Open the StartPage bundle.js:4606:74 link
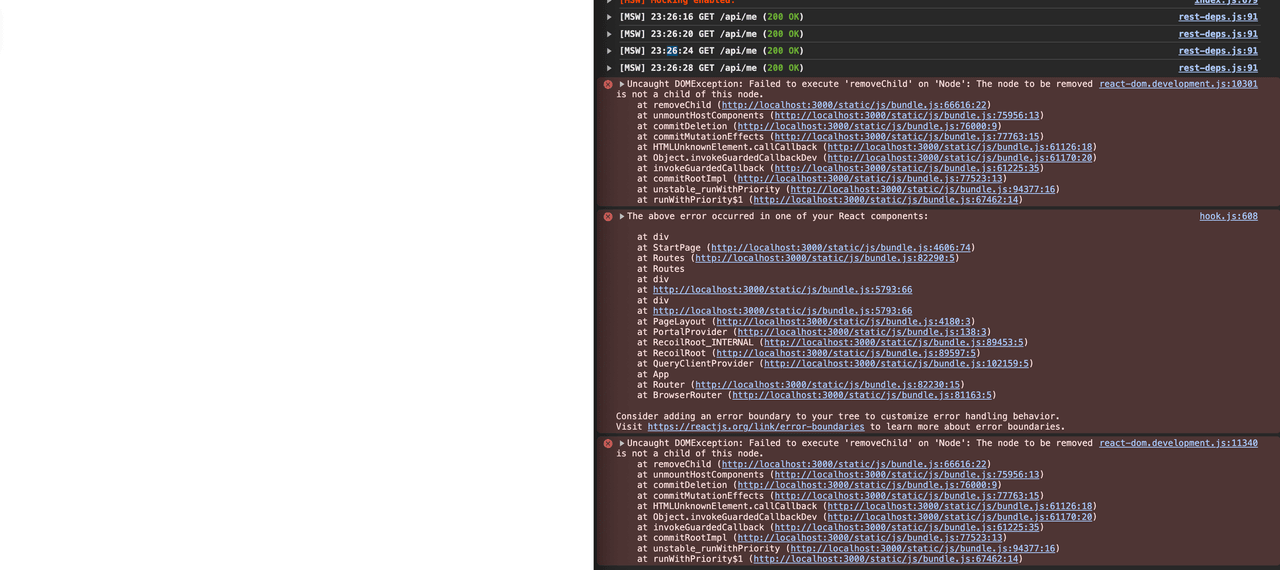 click(x=840, y=248)
